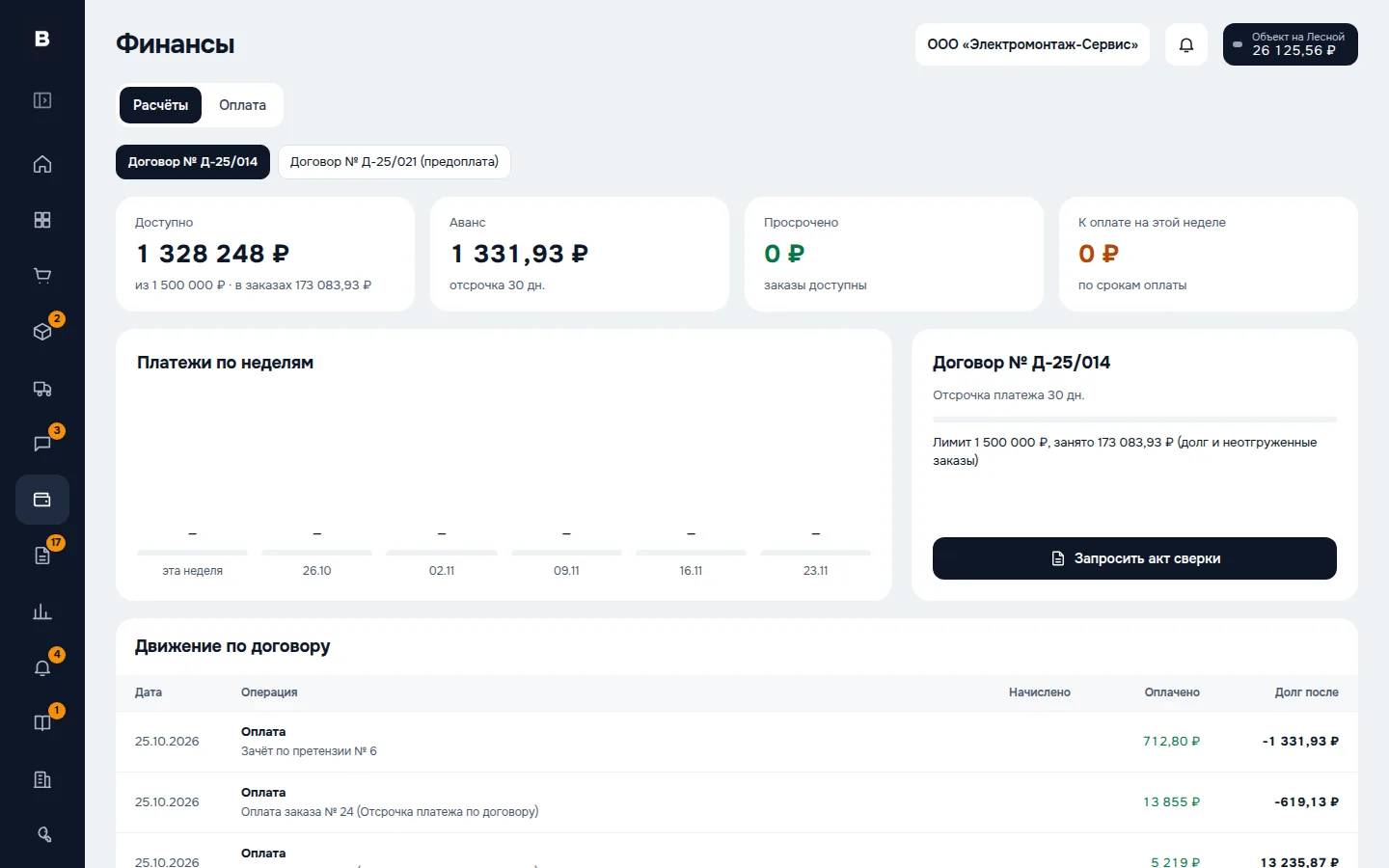Open the shopping cart icon in sidebar
Viewport: 1389px width, 868px height.
(x=42, y=276)
